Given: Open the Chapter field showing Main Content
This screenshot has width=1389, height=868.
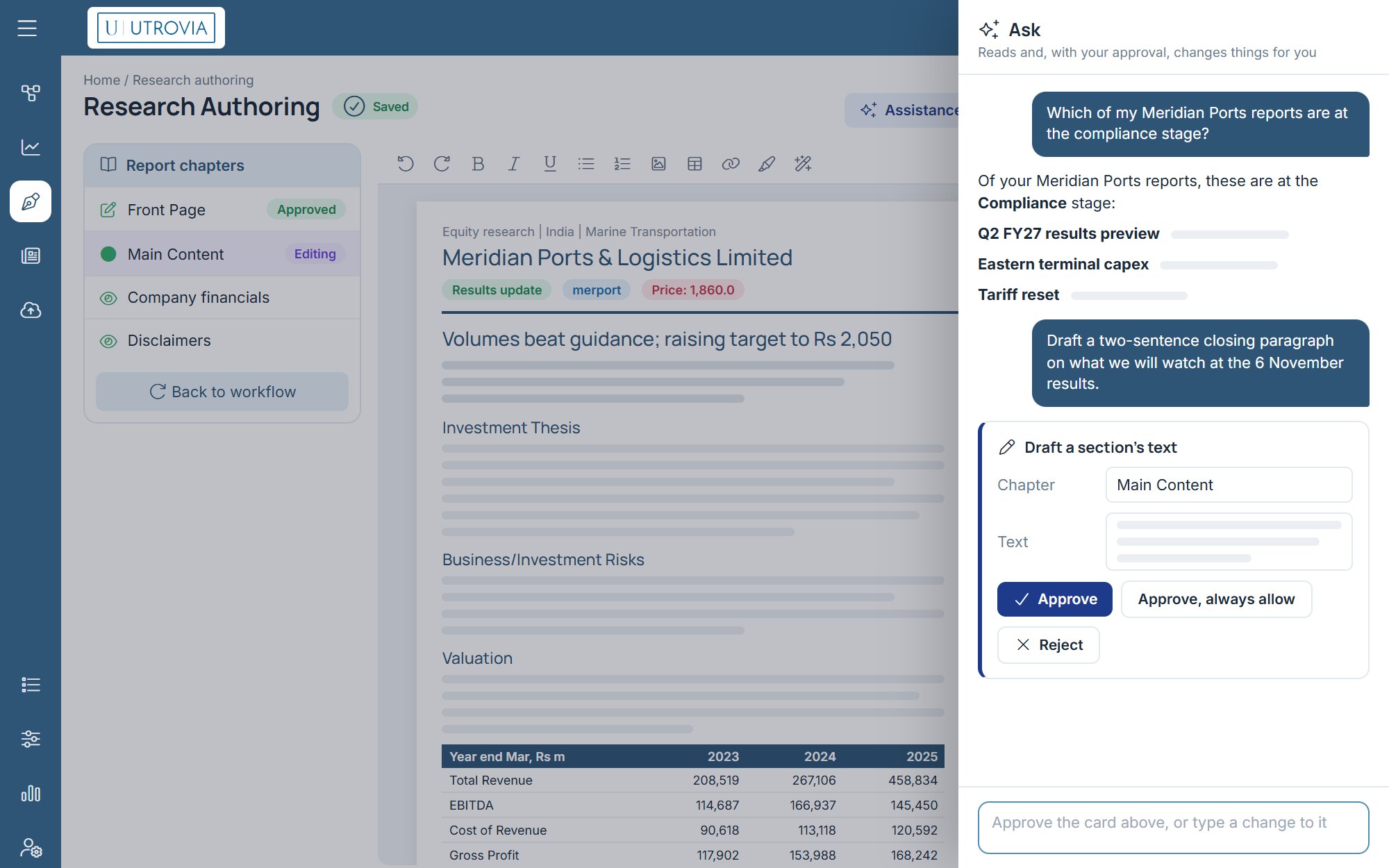Looking at the screenshot, I should tap(1229, 485).
